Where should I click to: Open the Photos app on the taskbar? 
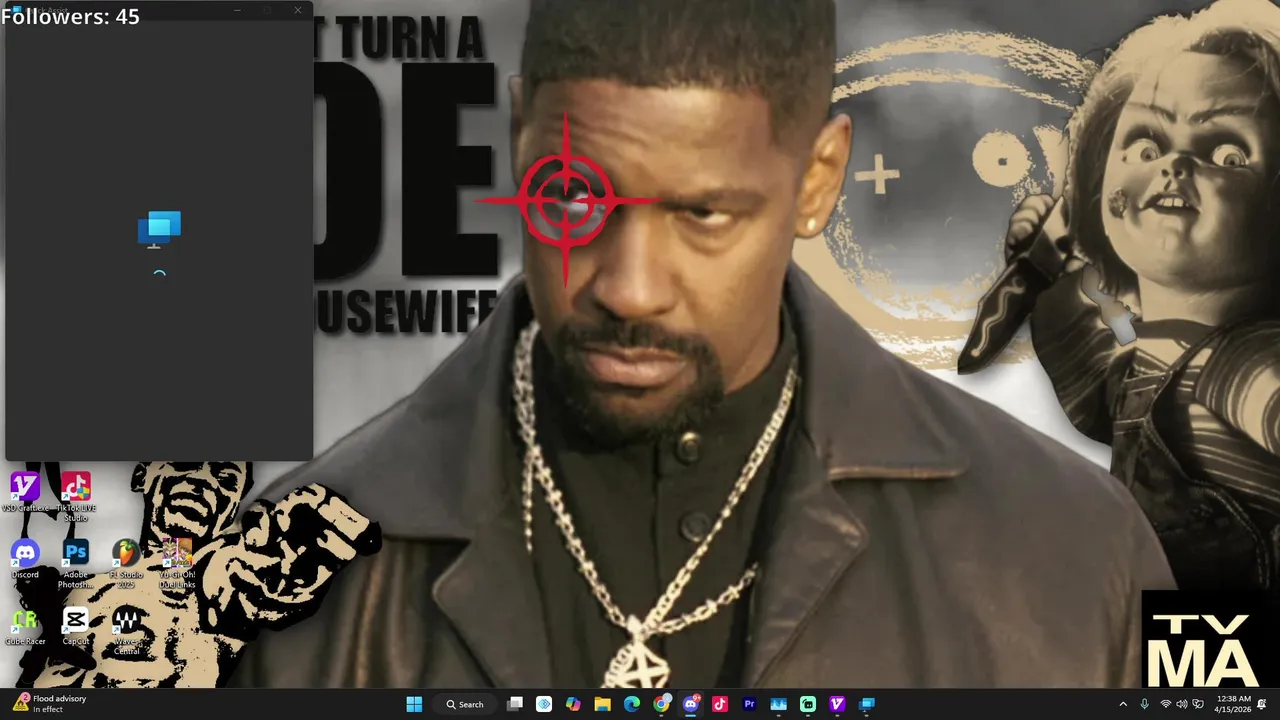pyautogui.click(x=779, y=704)
